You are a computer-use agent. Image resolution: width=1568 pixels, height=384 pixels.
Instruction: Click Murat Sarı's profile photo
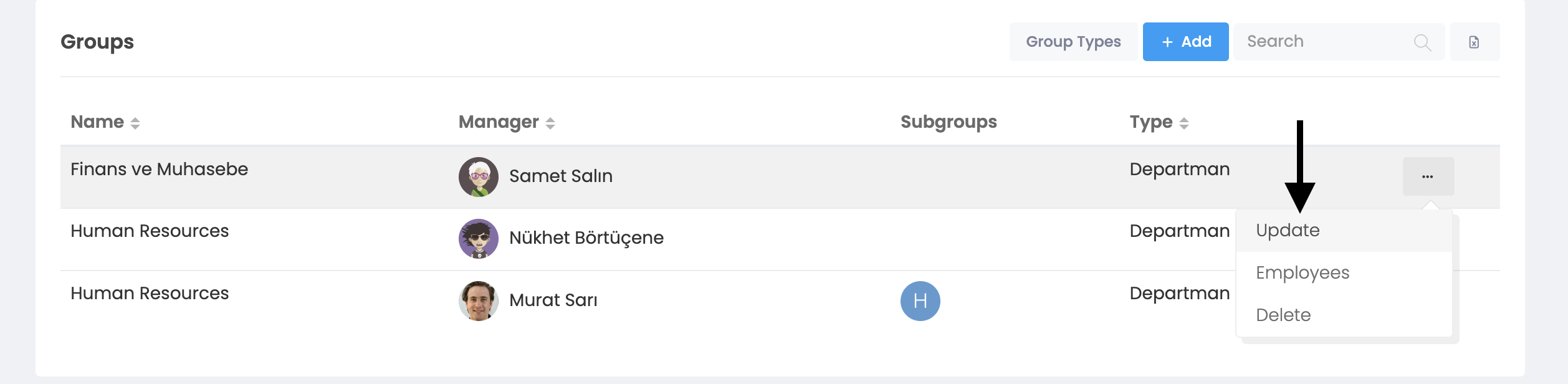(479, 300)
